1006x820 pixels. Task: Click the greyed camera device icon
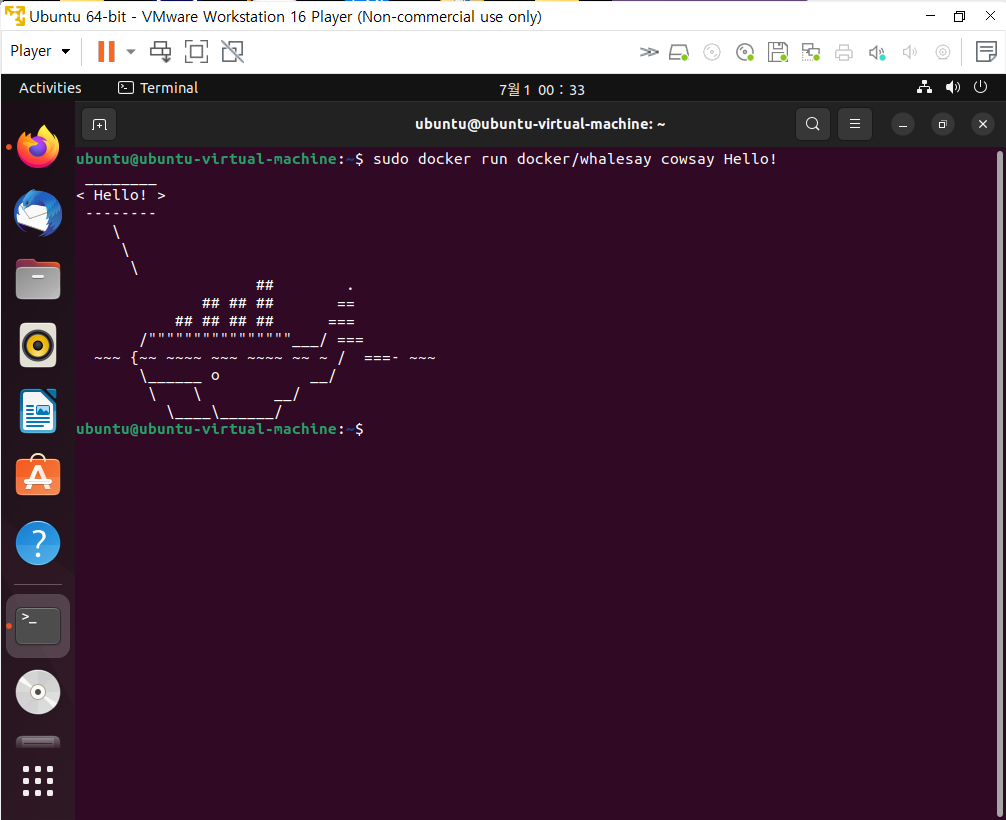click(x=942, y=52)
